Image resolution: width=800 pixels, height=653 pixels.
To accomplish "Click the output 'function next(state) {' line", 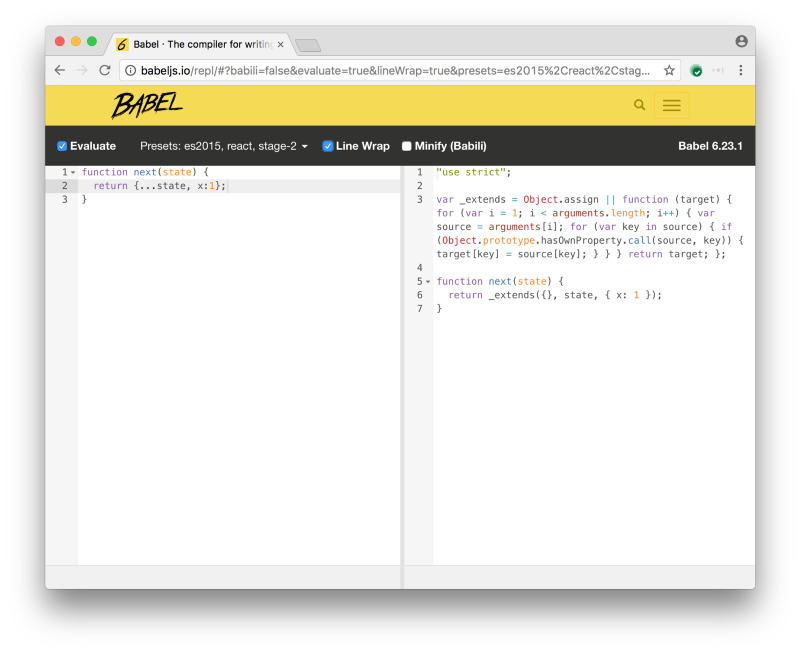I will point(500,281).
